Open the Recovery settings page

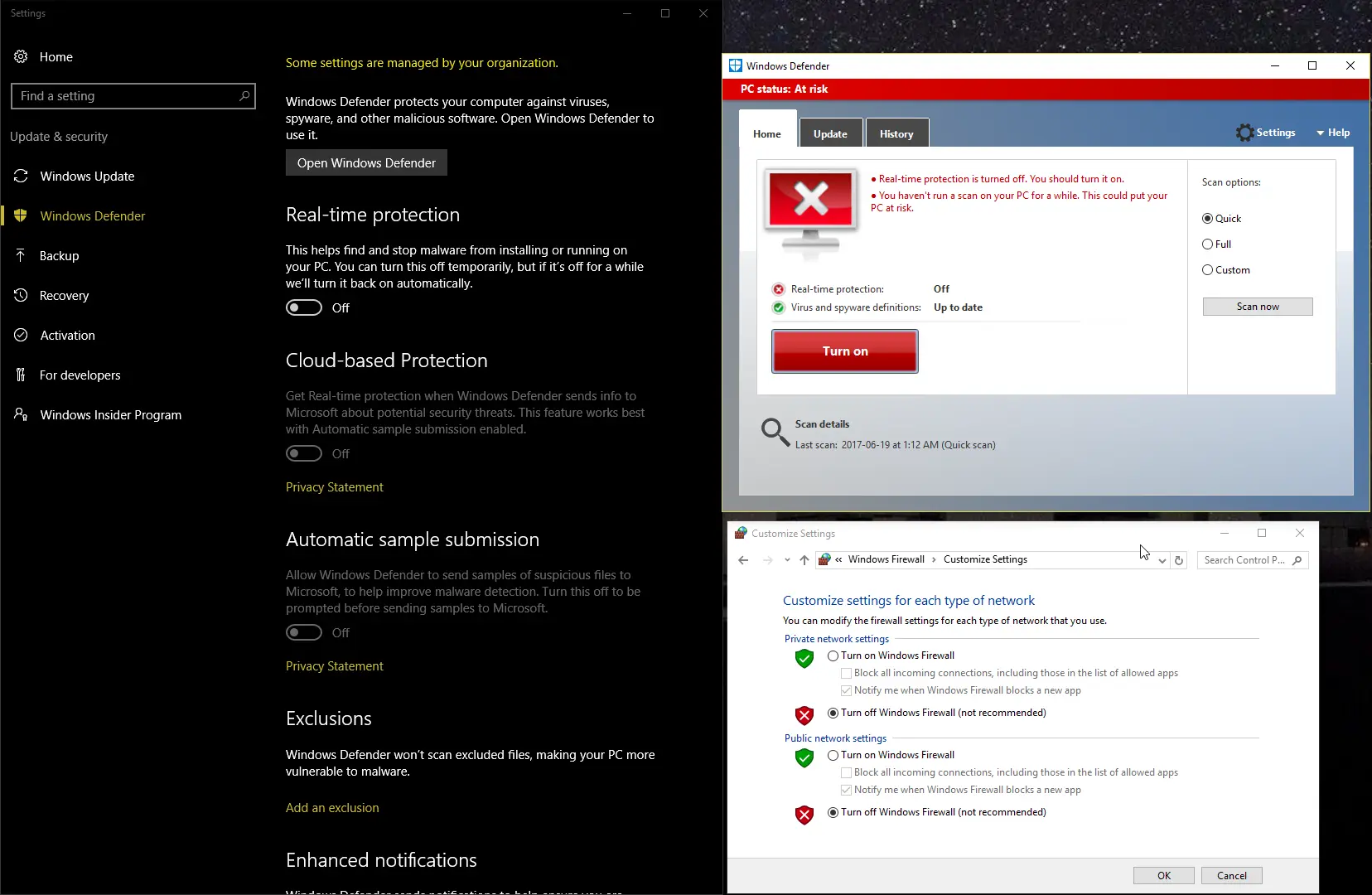[64, 295]
